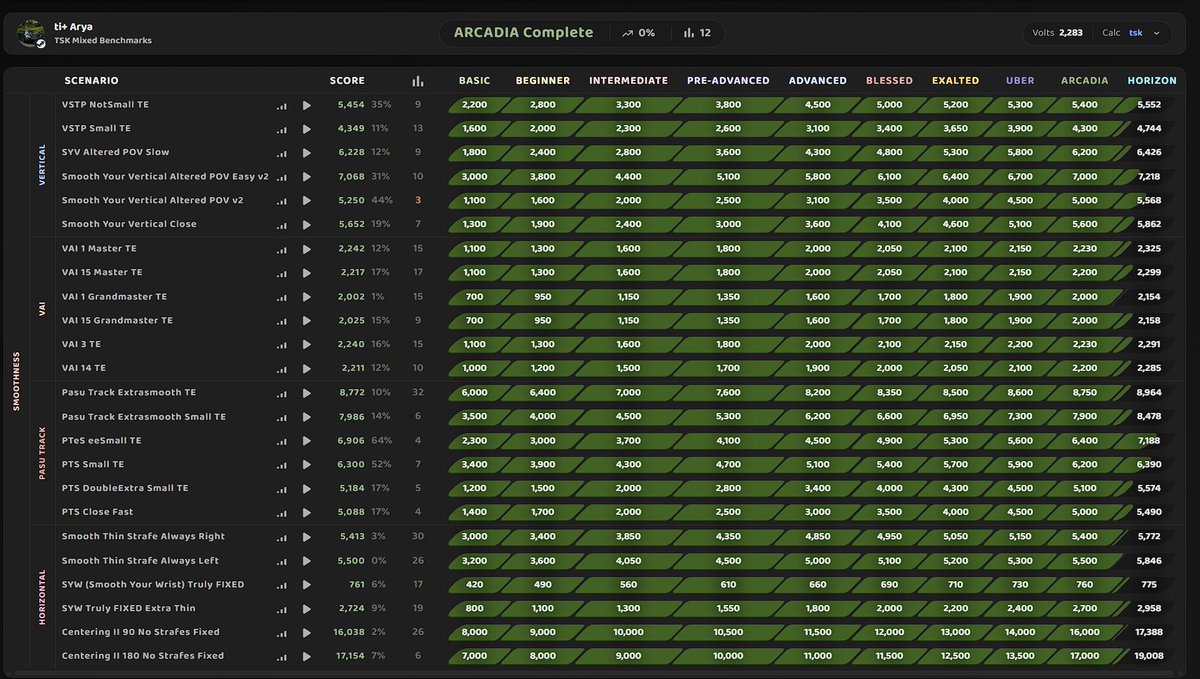
Task: Play VAI 1 Master TE scenario
Action: point(306,249)
